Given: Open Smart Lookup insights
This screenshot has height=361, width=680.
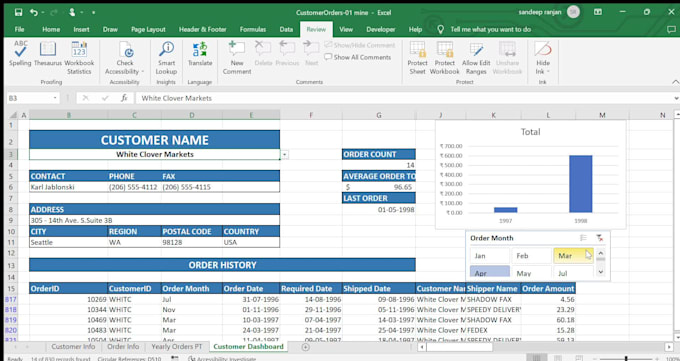Looking at the screenshot, I should [x=166, y=58].
